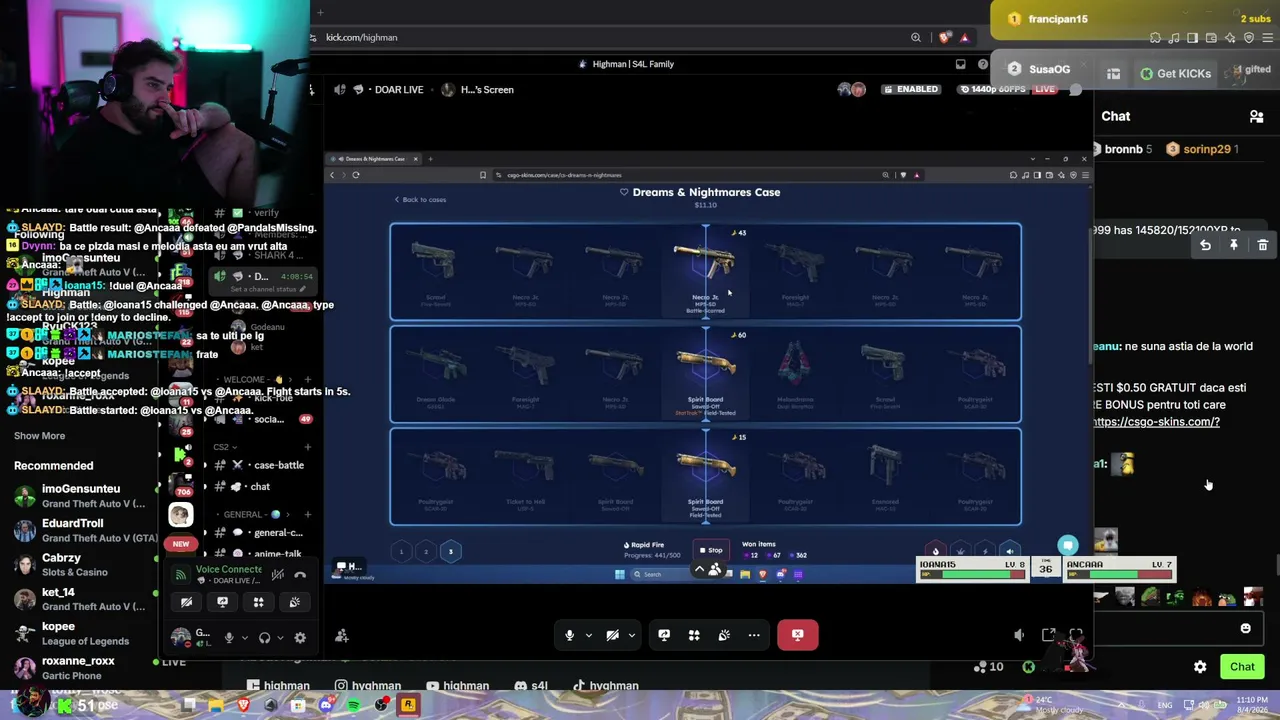Open camera options arrow in call bar
This screenshot has height=720, width=1280.
tap(631, 635)
